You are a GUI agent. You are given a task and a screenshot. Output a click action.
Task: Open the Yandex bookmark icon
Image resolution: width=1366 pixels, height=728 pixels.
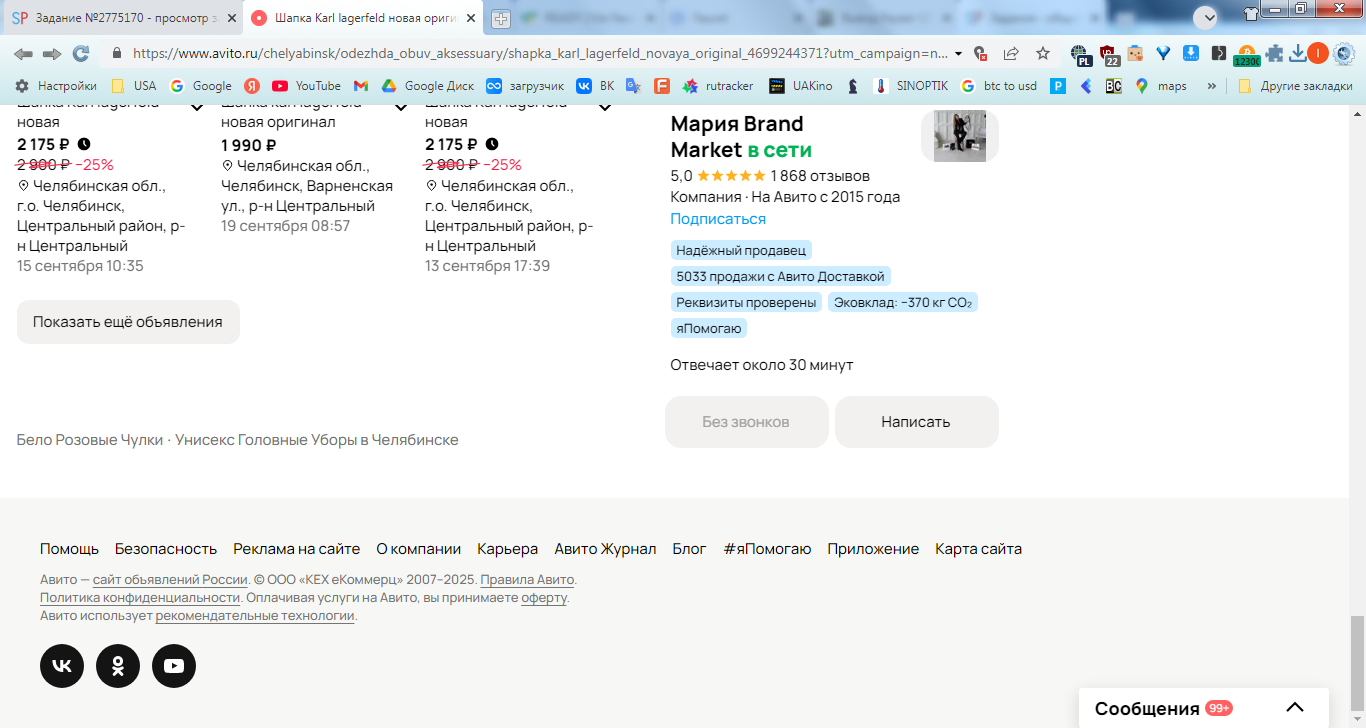point(253,86)
